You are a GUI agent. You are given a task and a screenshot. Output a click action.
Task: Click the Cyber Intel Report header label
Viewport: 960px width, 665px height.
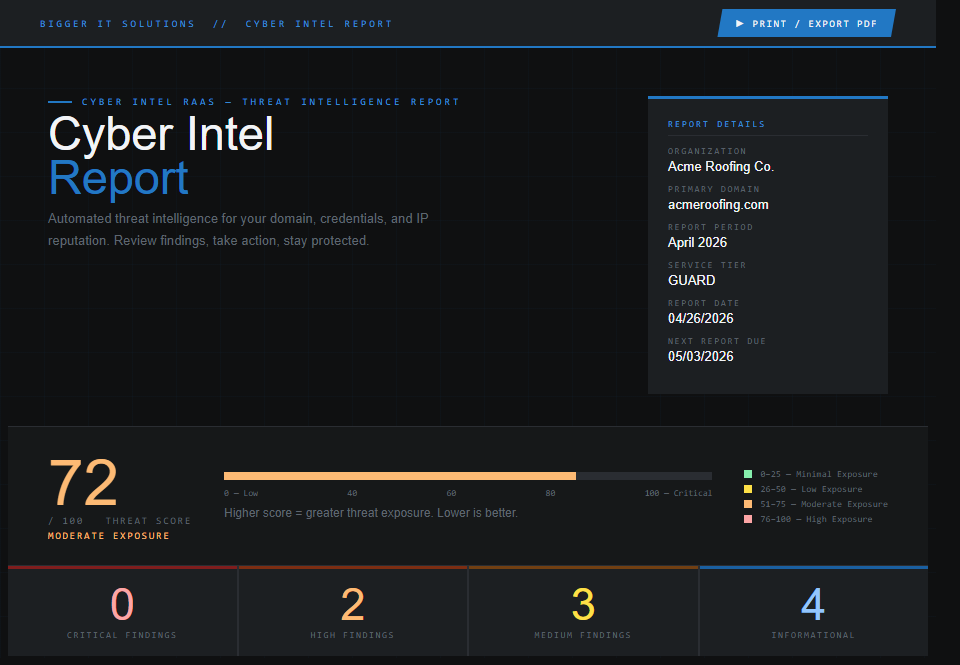tap(318, 24)
